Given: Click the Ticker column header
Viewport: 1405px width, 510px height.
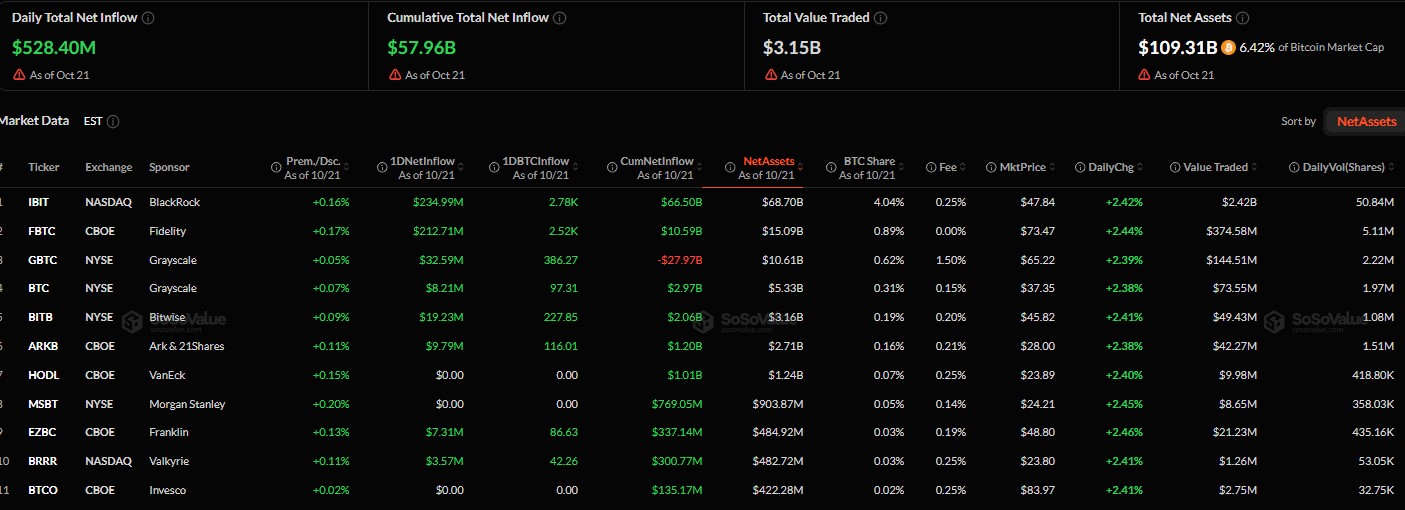Looking at the screenshot, I should coord(44,167).
